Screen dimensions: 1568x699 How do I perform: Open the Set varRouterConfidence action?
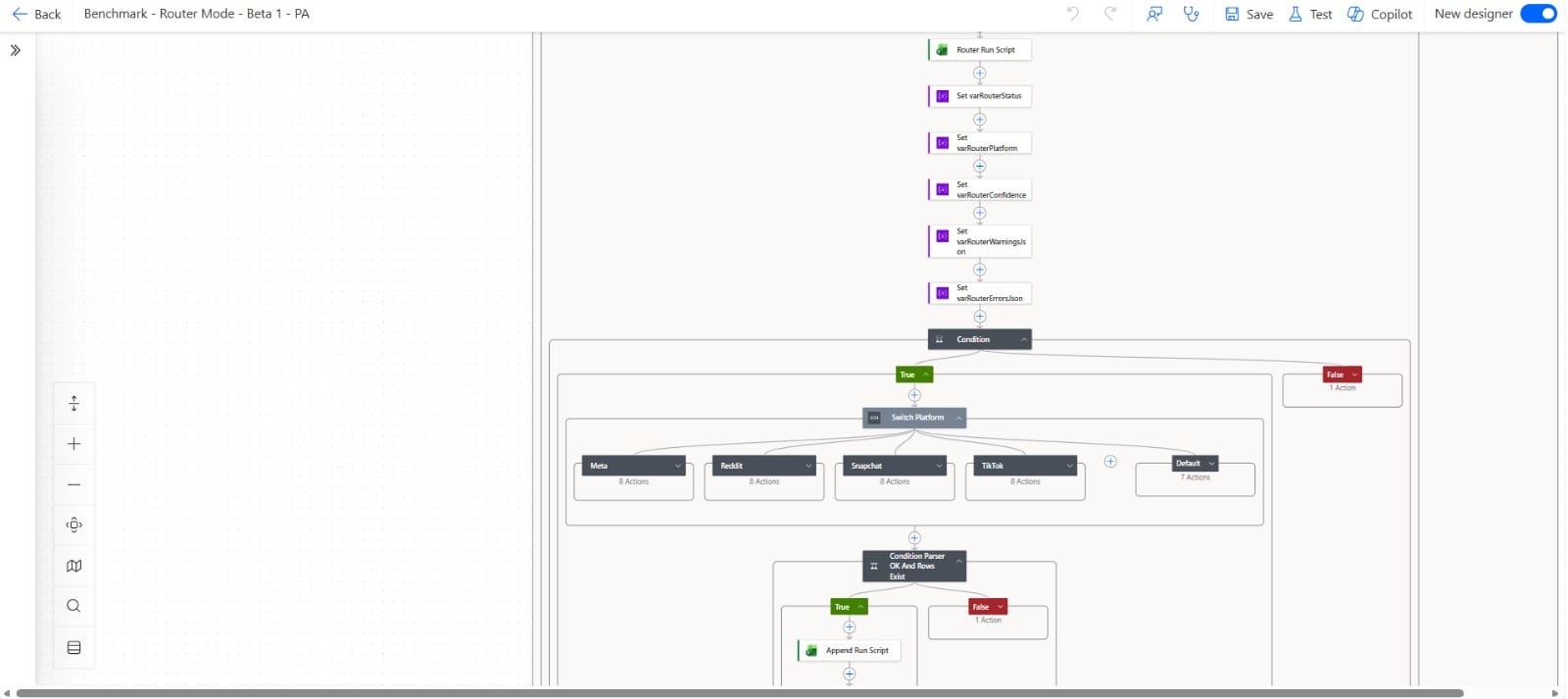tap(980, 190)
